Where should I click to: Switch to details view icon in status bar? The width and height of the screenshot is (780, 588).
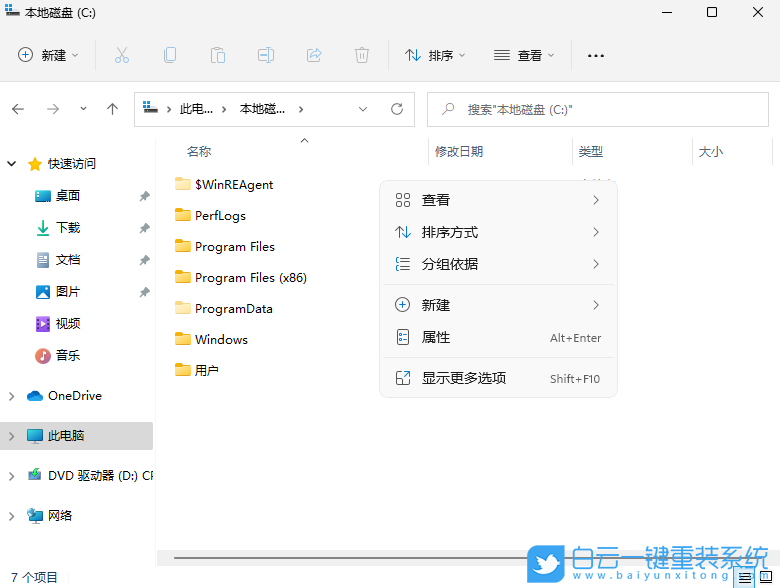745,578
